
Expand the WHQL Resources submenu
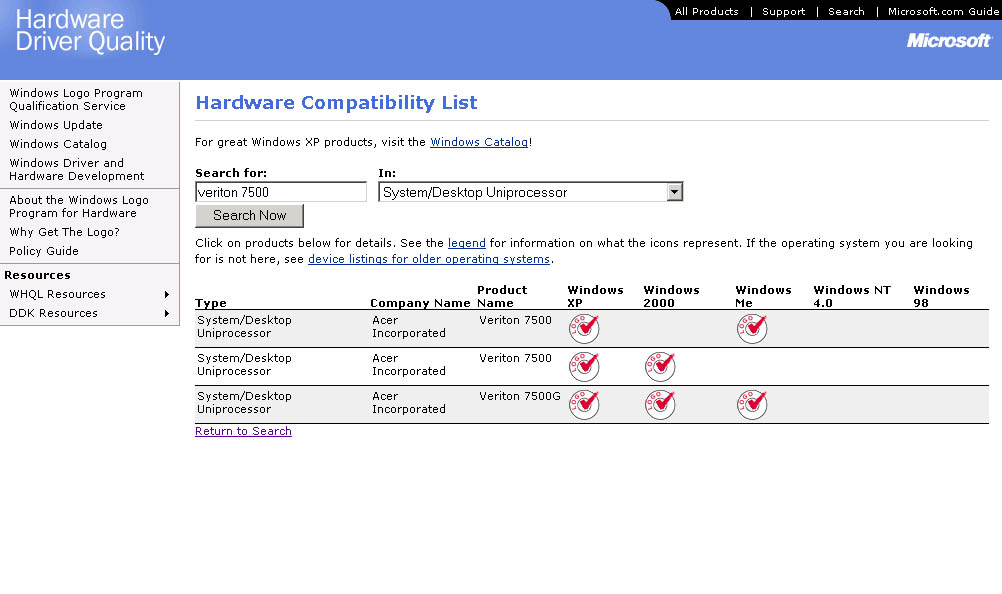click(x=88, y=294)
